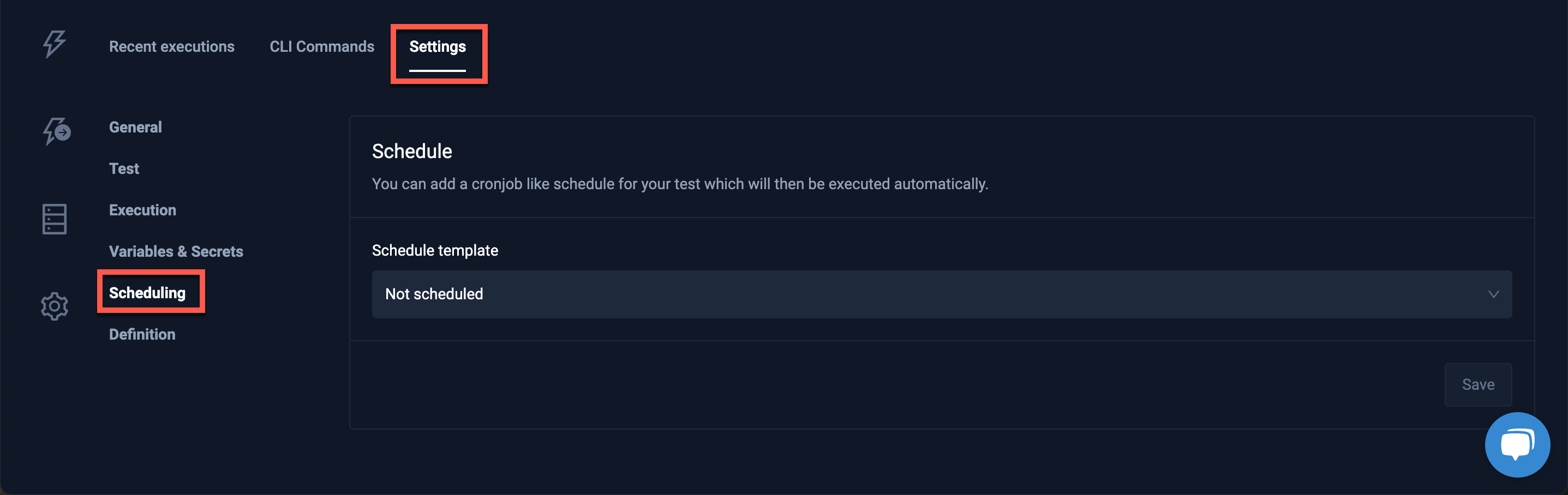Click the Schedule template field label

pos(435,250)
